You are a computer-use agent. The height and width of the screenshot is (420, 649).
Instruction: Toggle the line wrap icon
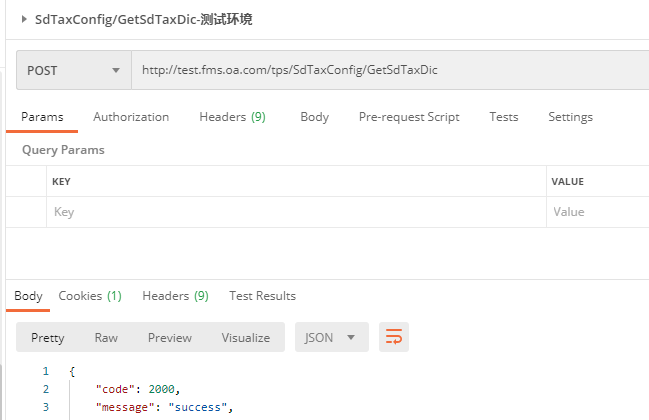click(393, 337)
